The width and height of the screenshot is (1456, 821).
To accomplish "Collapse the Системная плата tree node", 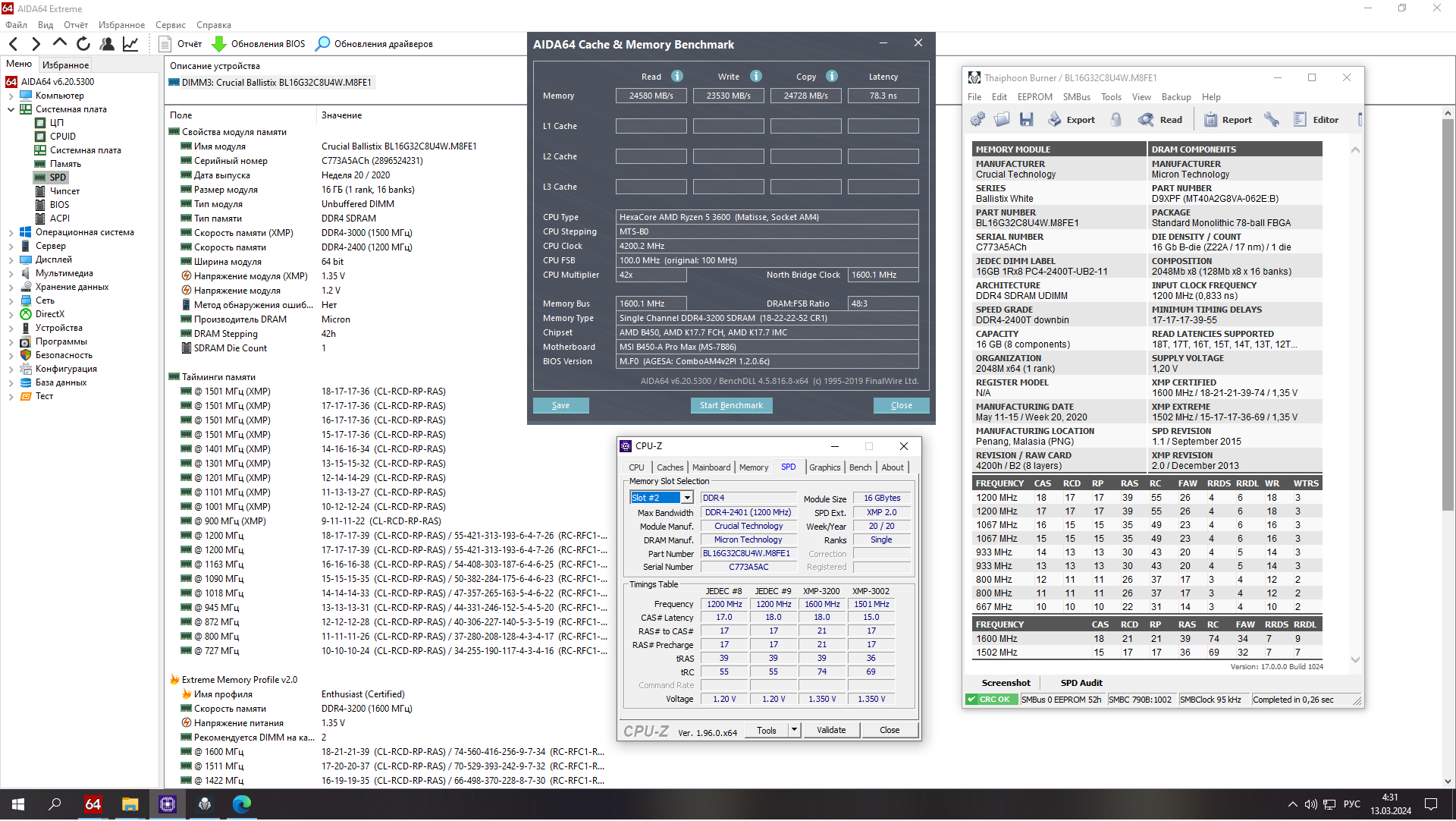I will tap(11, 110).
